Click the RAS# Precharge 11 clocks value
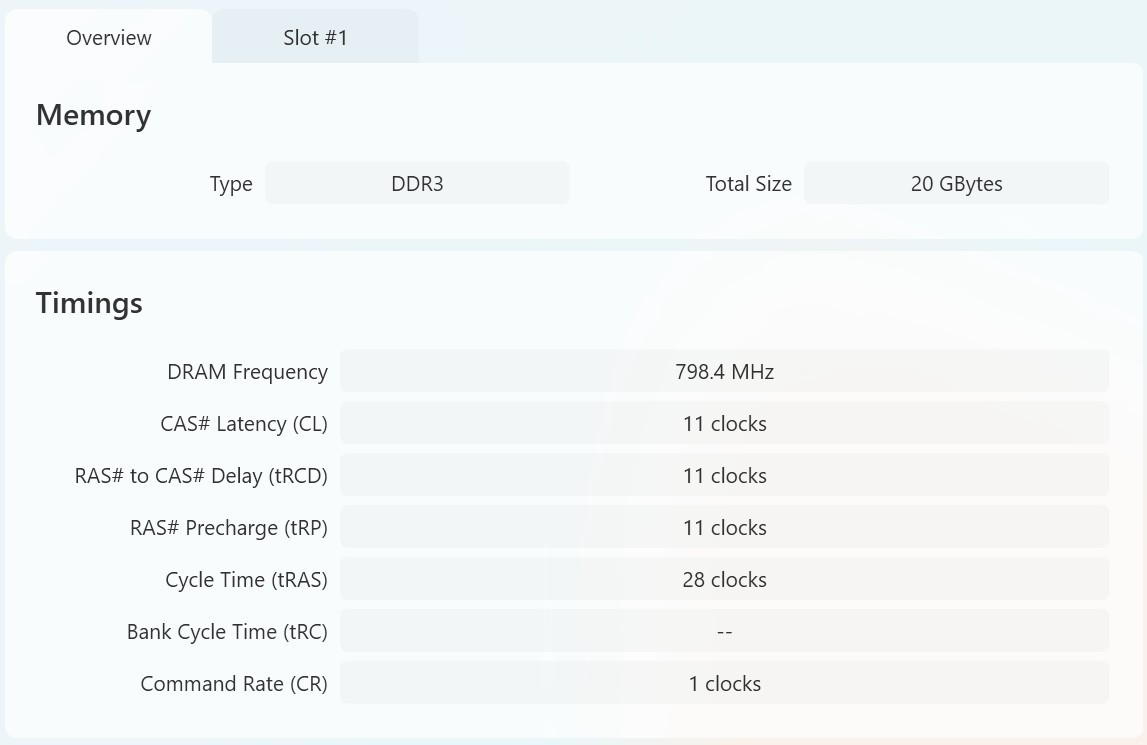The image size is (1147, 745). pyautogui.click(x=724, y=527)
